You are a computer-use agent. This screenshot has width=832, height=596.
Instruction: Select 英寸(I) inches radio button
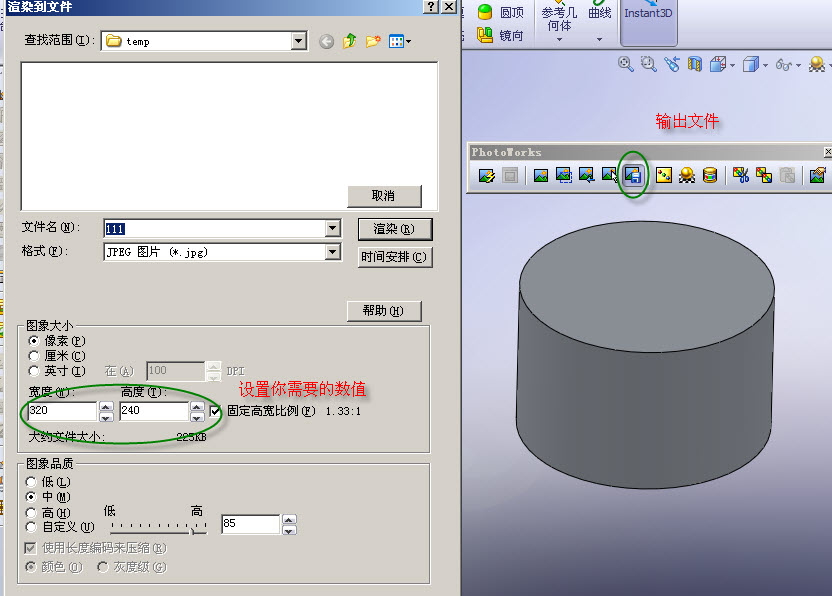(x=34, y=370)
